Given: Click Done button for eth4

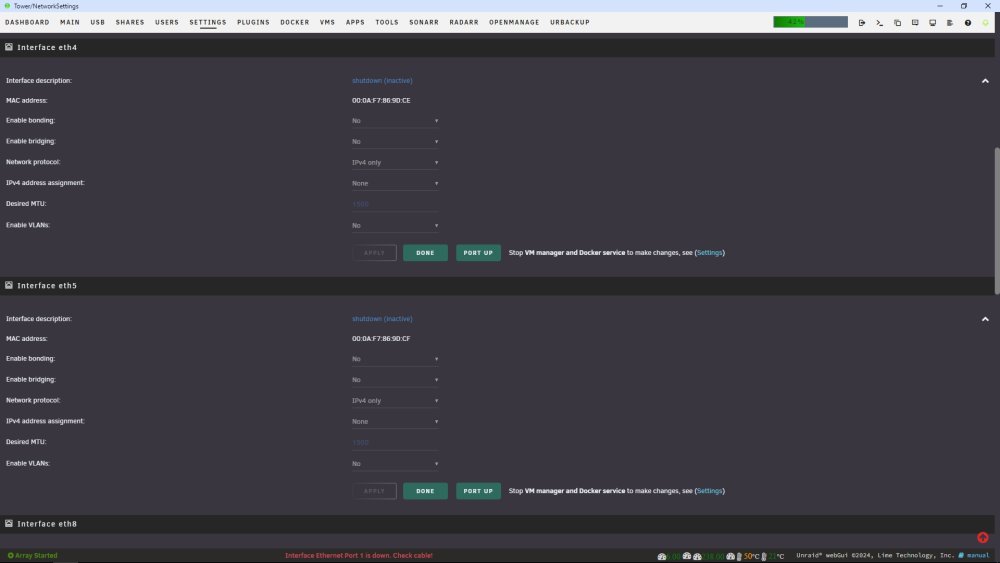Looking at the screenshot, I should [x=425, y=253].
